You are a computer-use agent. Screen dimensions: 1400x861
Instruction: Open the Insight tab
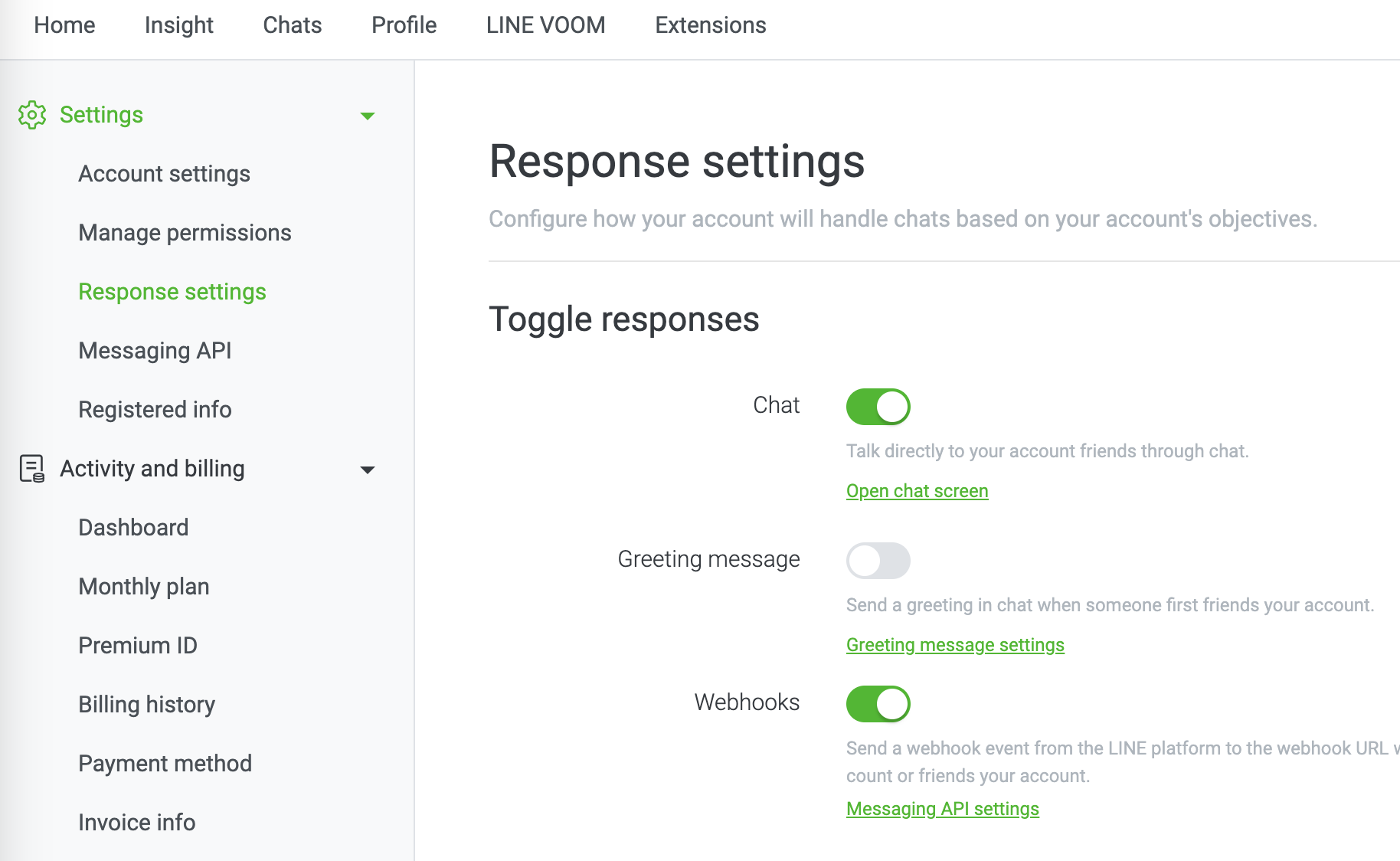pos(178,25)
